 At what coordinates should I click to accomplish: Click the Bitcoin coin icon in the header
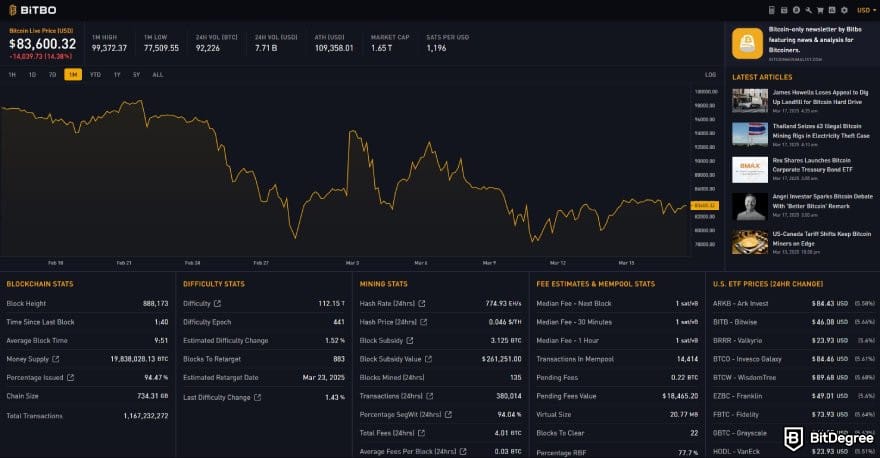click(x=796, y=10)
